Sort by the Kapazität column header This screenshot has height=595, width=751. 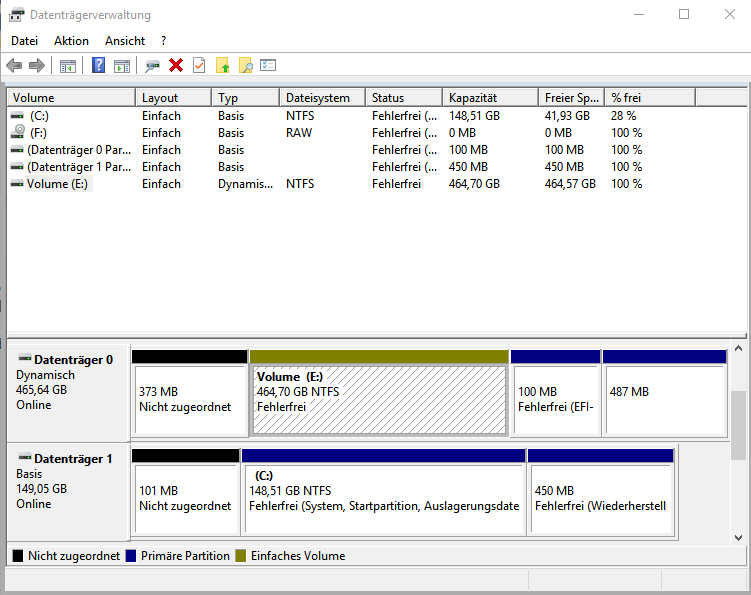point(491,98)
